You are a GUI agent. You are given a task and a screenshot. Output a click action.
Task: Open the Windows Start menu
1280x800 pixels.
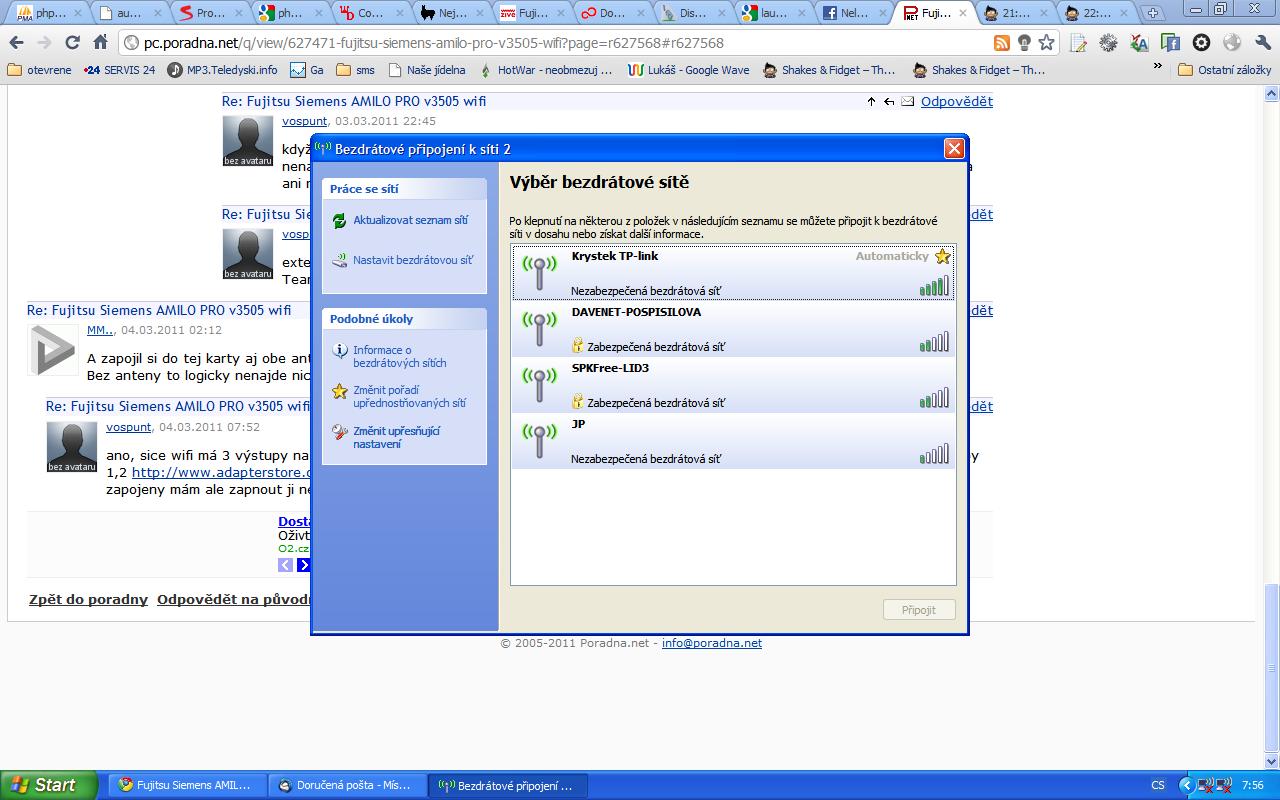tap(49, 785)
